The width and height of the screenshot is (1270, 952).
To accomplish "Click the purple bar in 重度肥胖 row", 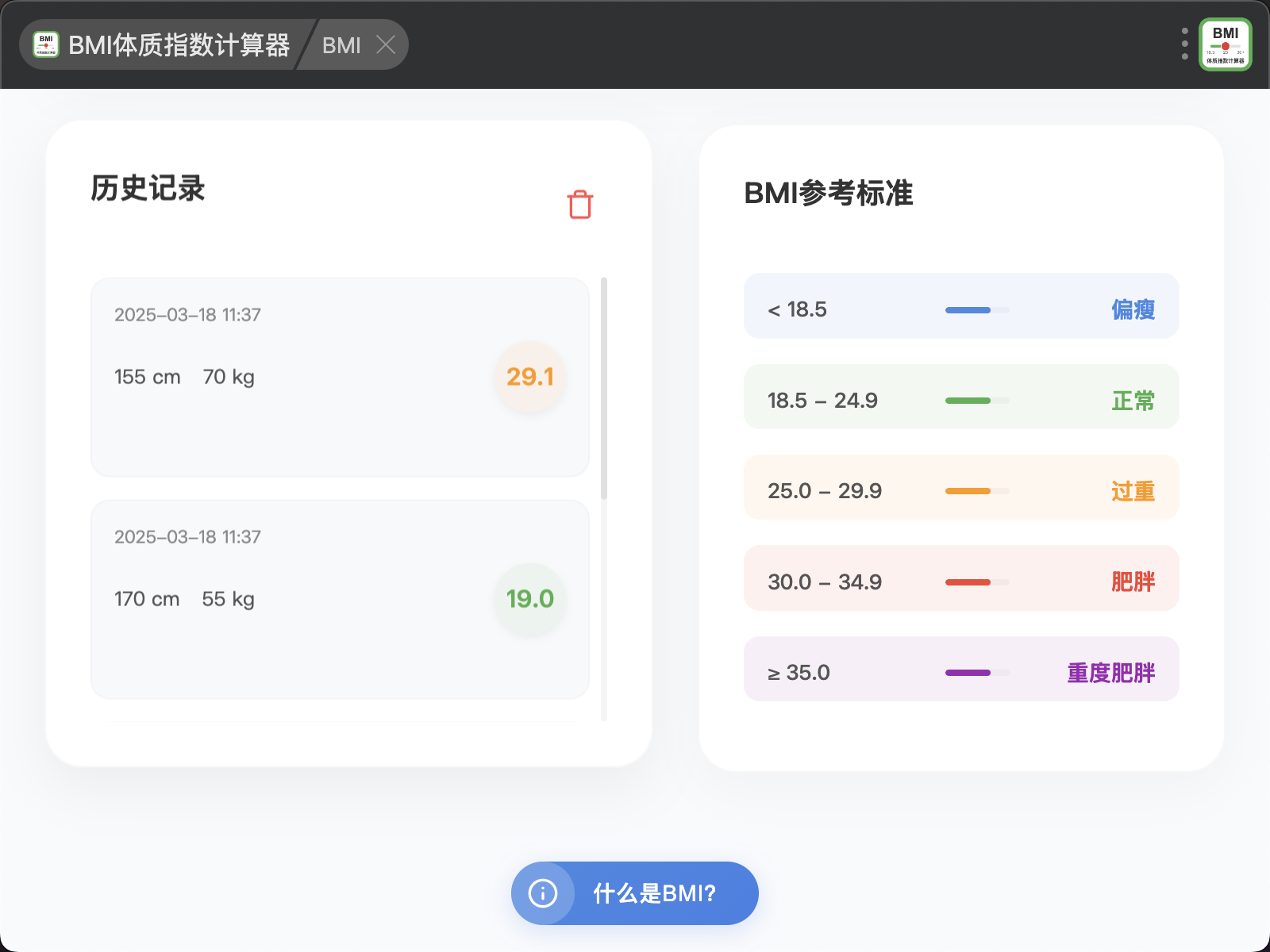I will (x=968, y=673).
